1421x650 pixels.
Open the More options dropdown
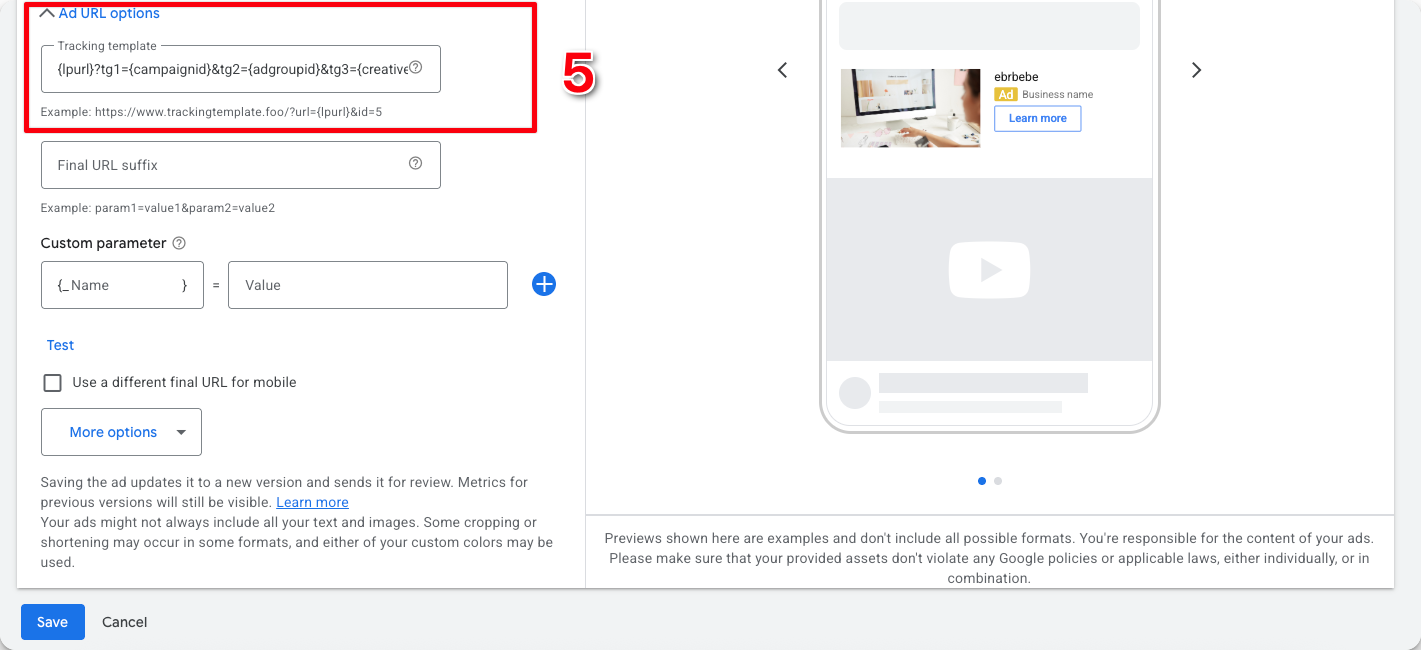121,432
